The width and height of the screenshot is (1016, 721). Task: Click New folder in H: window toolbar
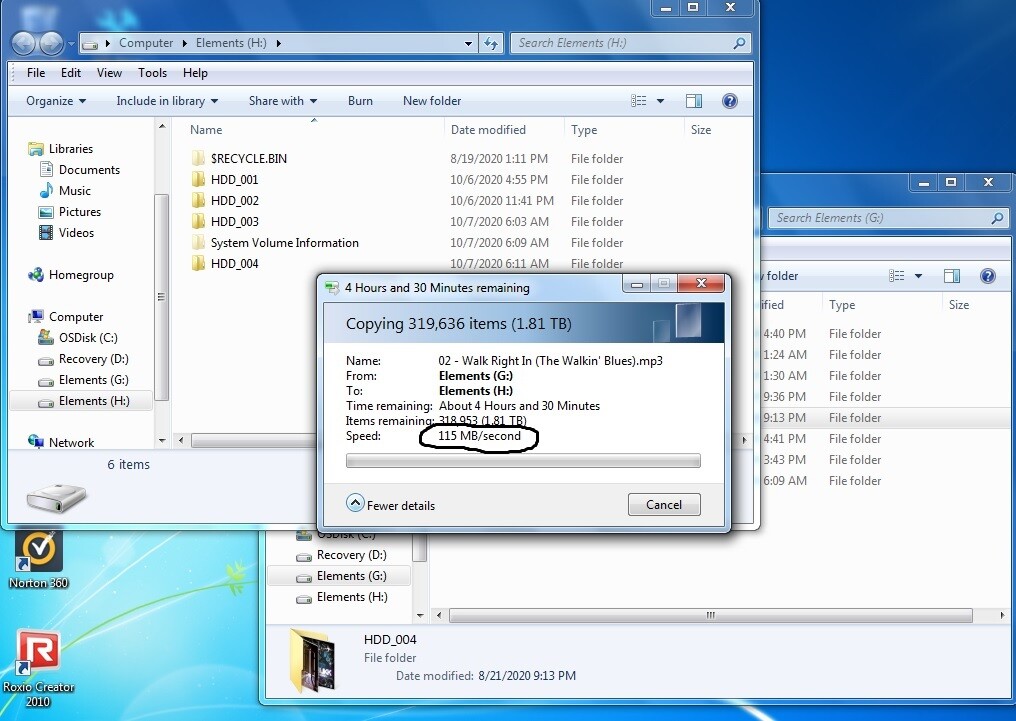tap(432, 101)
